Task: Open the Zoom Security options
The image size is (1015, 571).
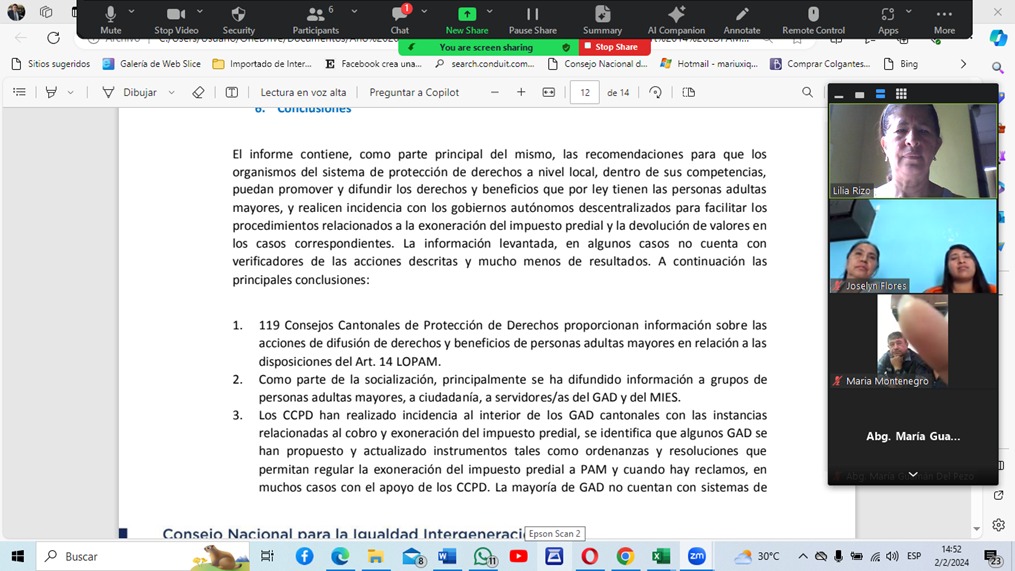Action: tap(238, 19)
